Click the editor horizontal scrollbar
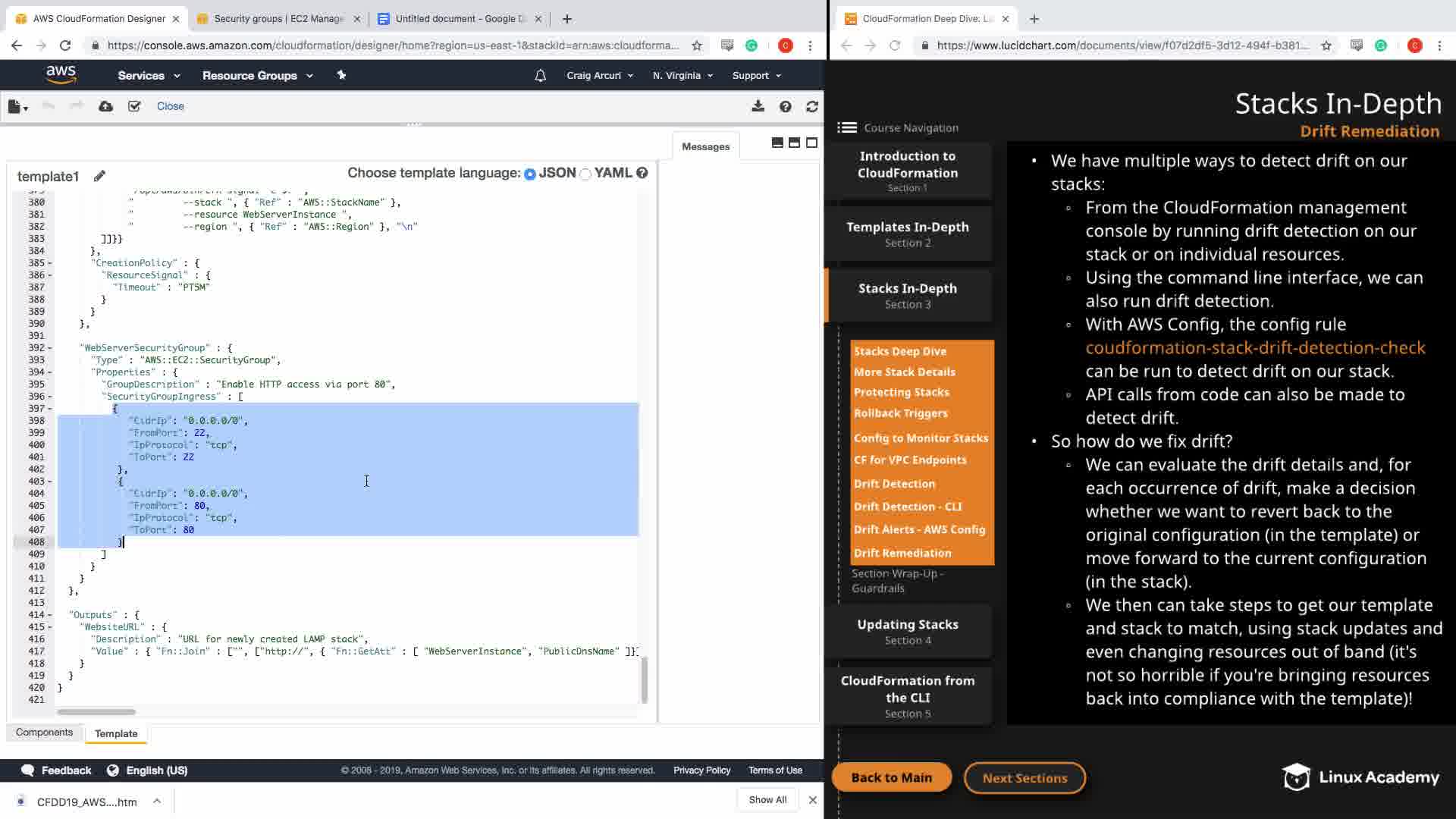The height and width of the screenshot is (819, 1456). pyautogui.click(x=96, y=712)
